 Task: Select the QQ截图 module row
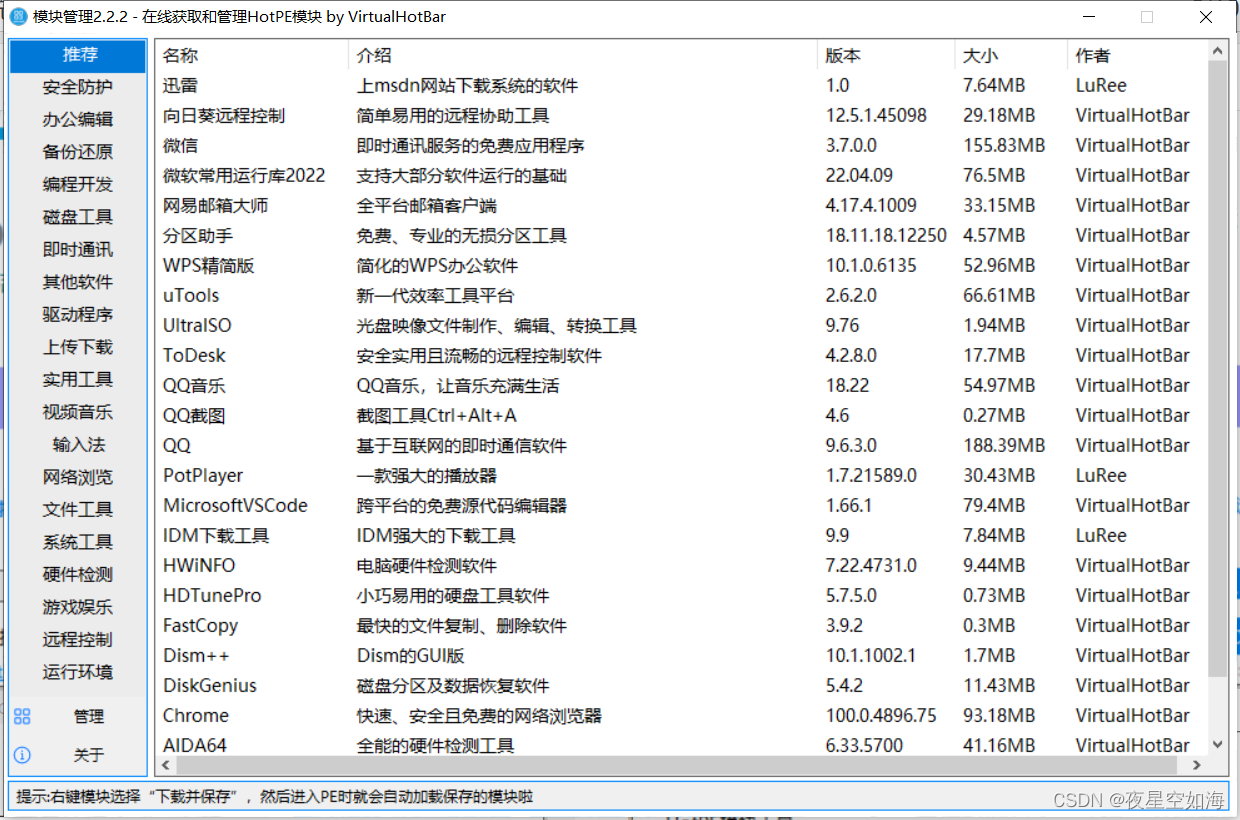[x=681, y=415]
